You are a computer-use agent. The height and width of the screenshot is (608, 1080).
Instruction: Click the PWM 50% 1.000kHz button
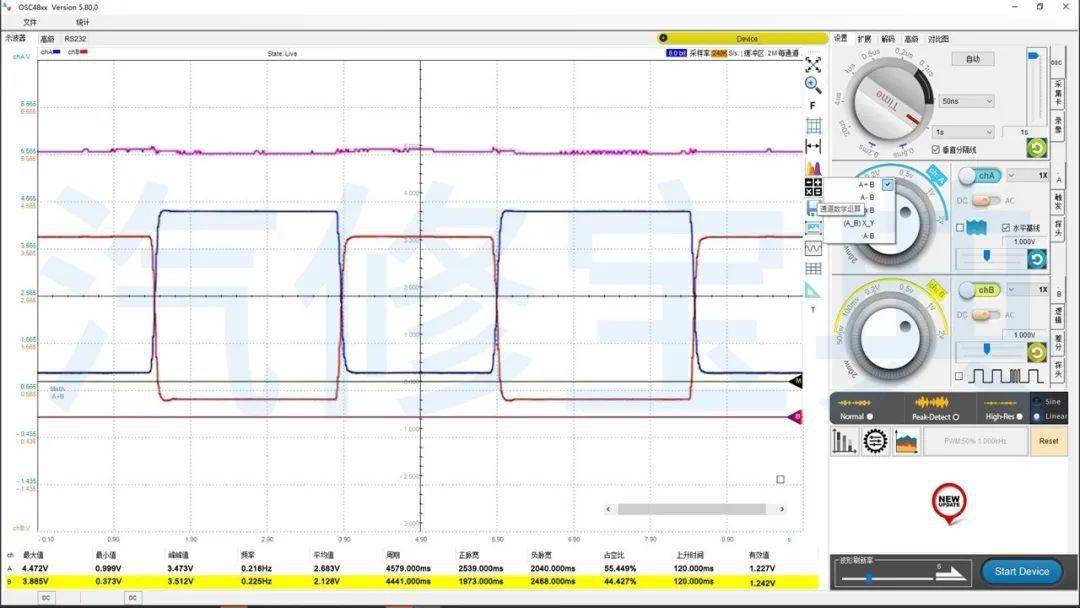tap(974, 441)
